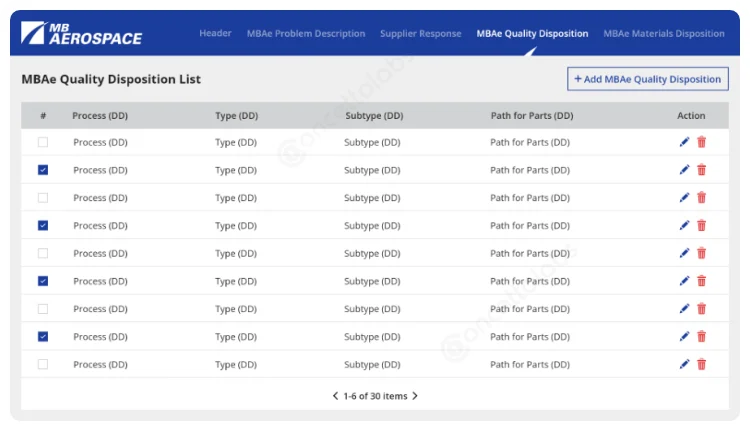Toggle the checkbox in the last row

click(x=43, y=365)
